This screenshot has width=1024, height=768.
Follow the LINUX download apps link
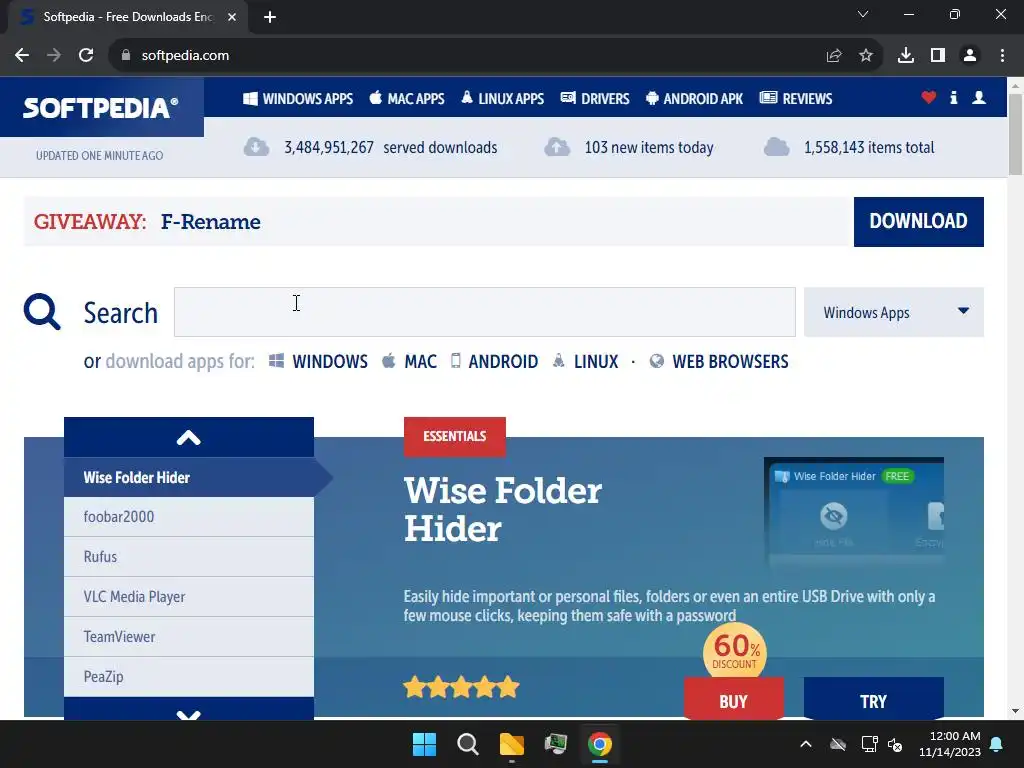(x=585, y=361)
